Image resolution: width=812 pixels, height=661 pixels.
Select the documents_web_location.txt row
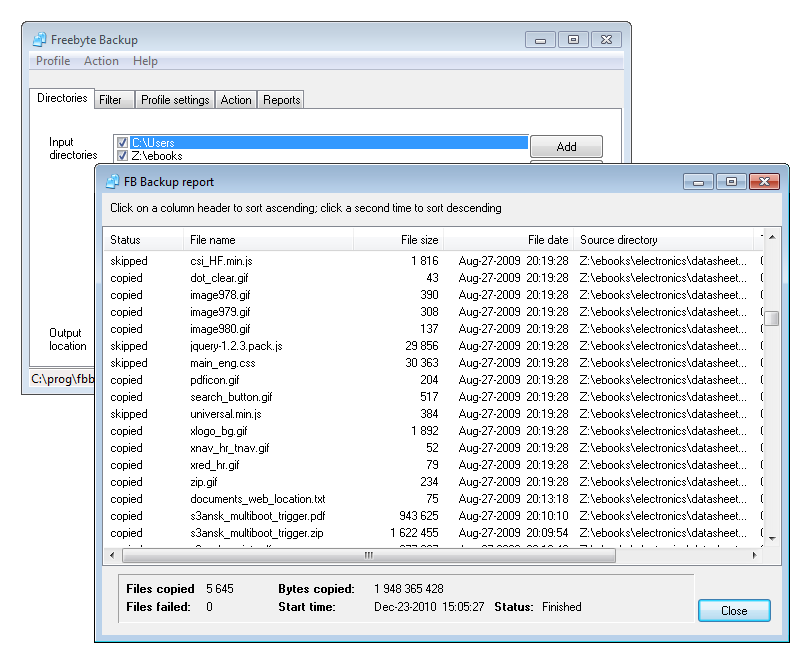pos(433,499)
